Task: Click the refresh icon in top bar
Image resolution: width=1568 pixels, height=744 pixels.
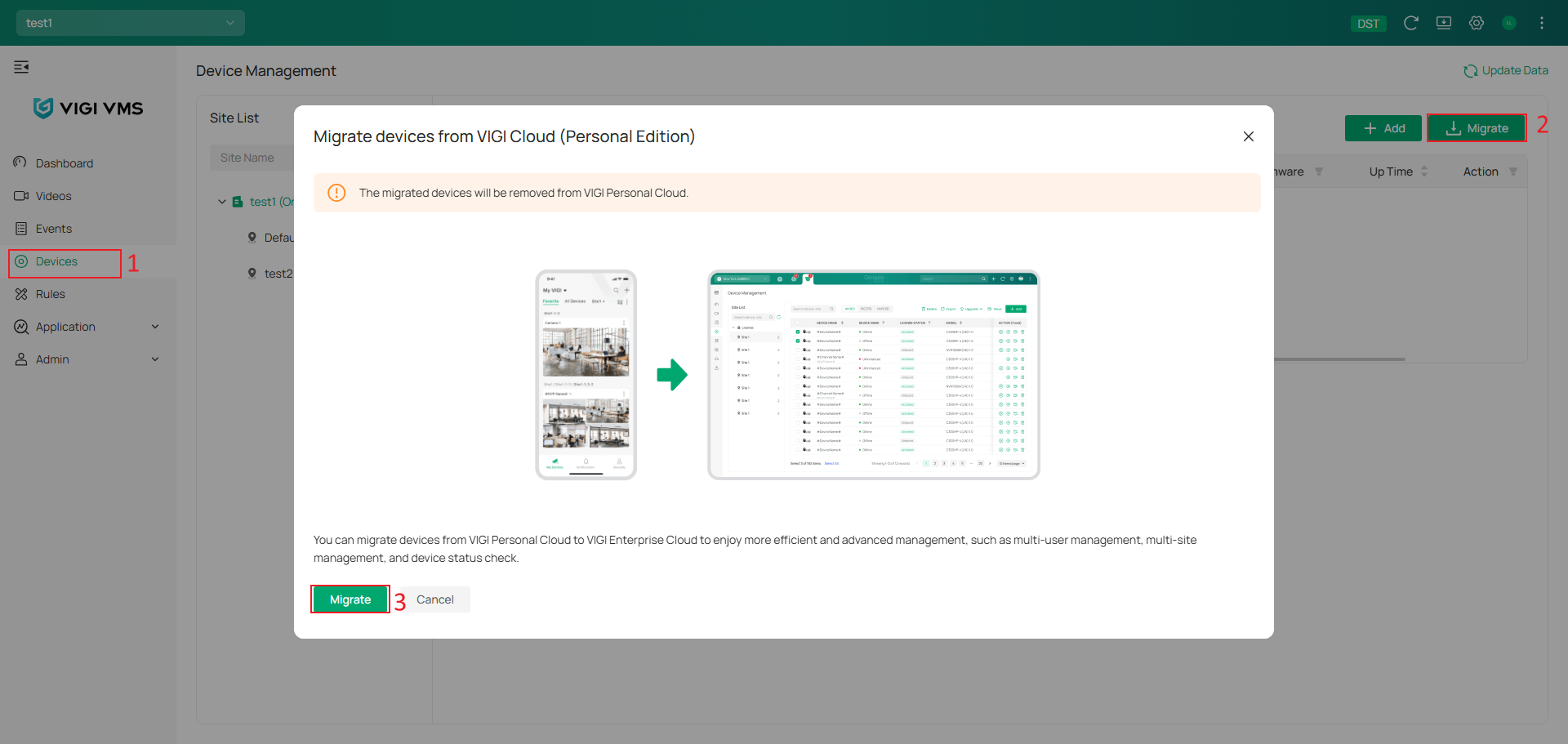Action: tap(1410, 23)
